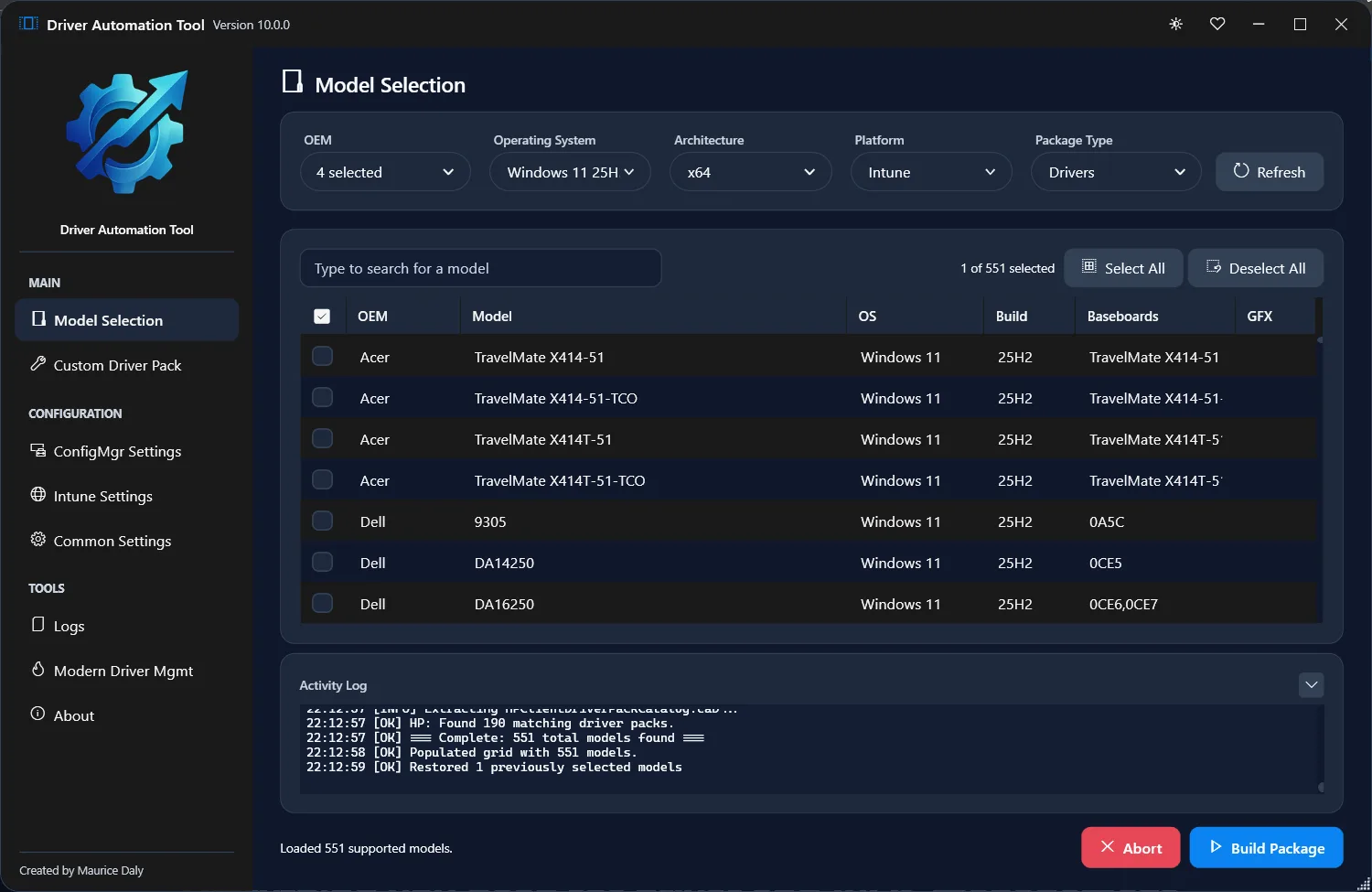The image size is (1372, 892).
Task: Click the Intune Settings globe icon
Action: click(x=38, y=494)
